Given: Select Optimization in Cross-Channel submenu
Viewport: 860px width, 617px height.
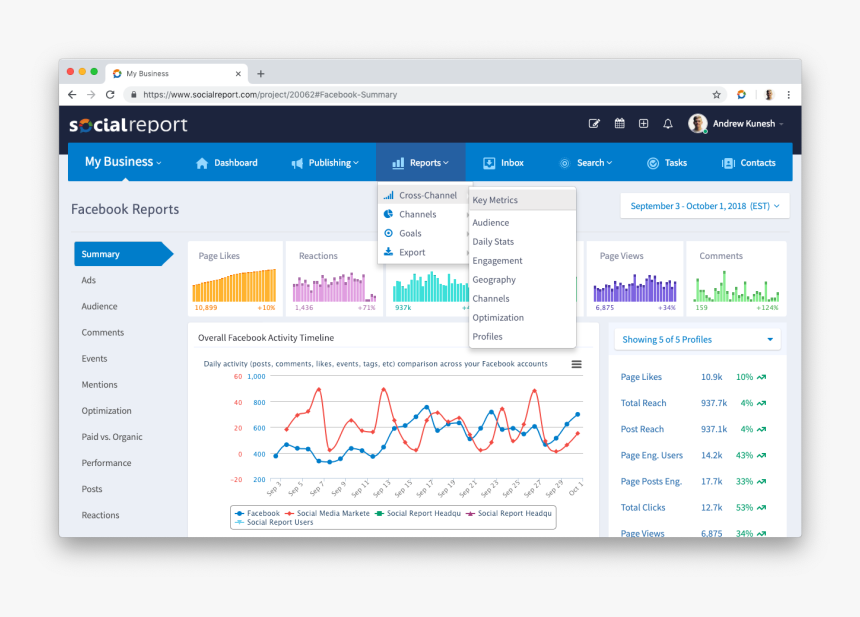Looking at the screenshot, I should [x=497, y=318].
